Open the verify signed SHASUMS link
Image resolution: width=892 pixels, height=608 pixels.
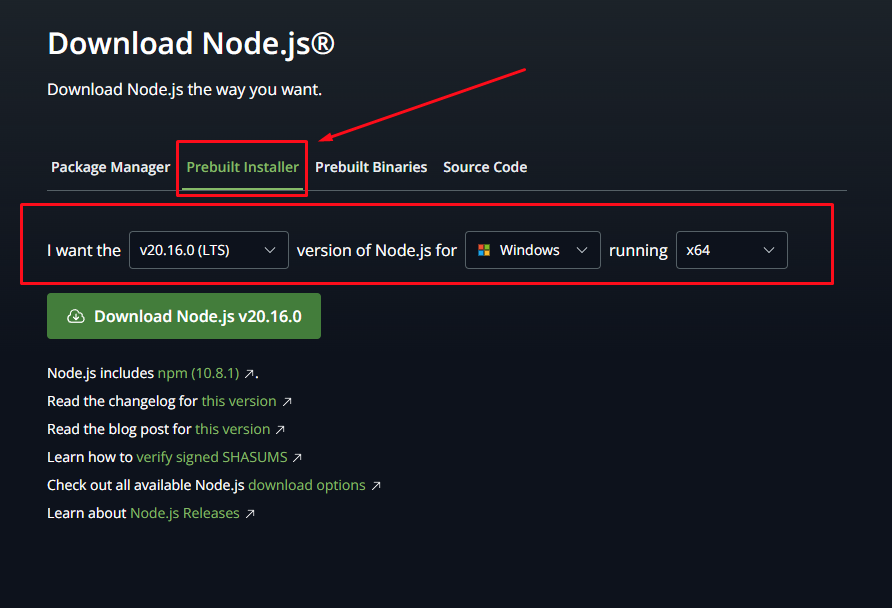click(x=212, y=457)
